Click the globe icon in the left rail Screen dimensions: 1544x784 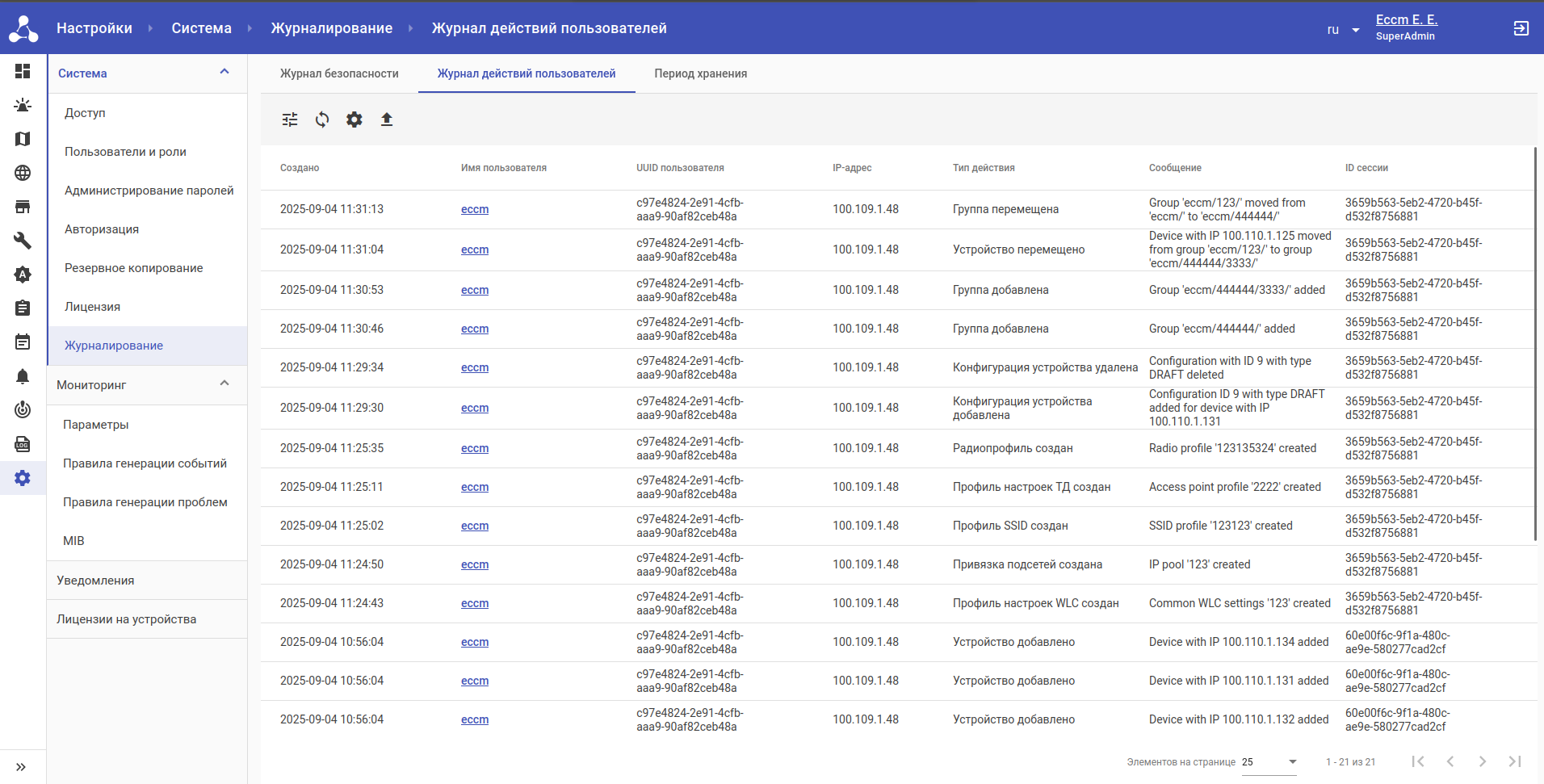(23, 173)
